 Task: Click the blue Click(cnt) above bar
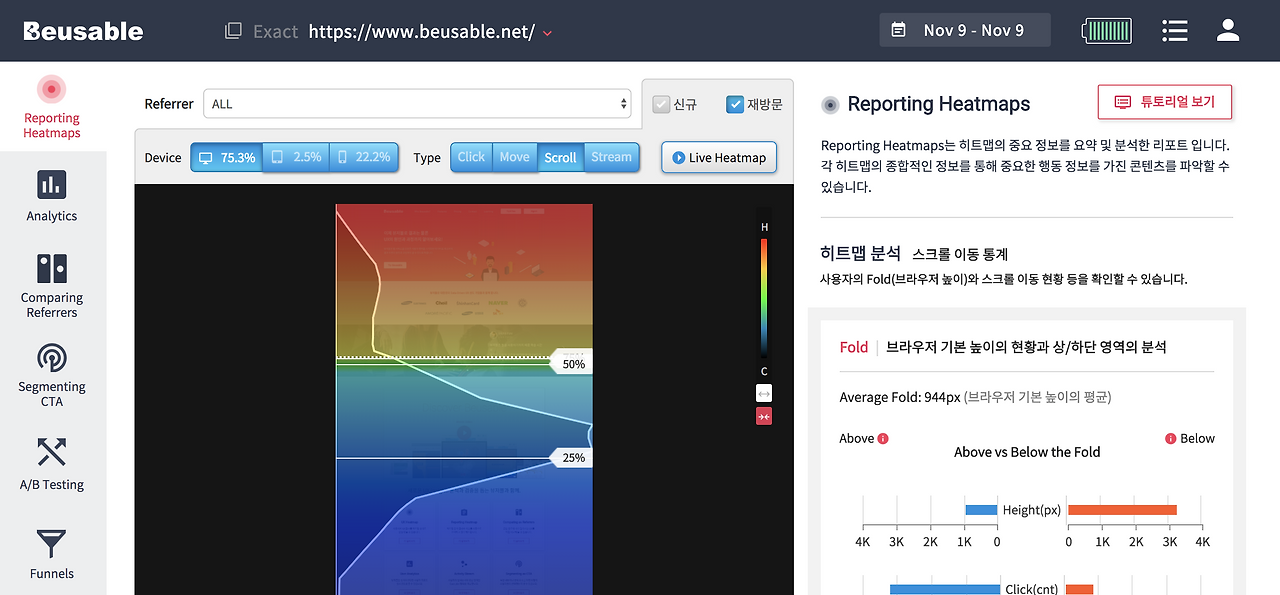point(945,590)
